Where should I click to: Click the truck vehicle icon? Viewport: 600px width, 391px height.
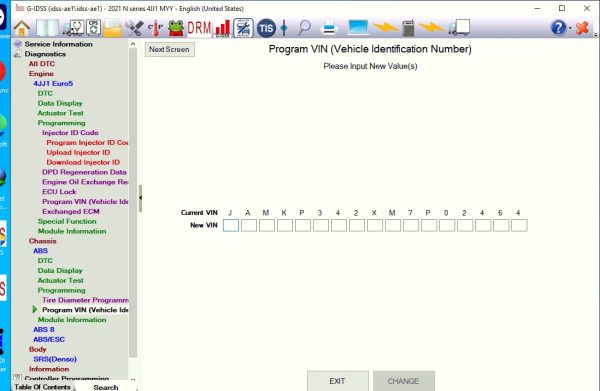coord(459,28)
